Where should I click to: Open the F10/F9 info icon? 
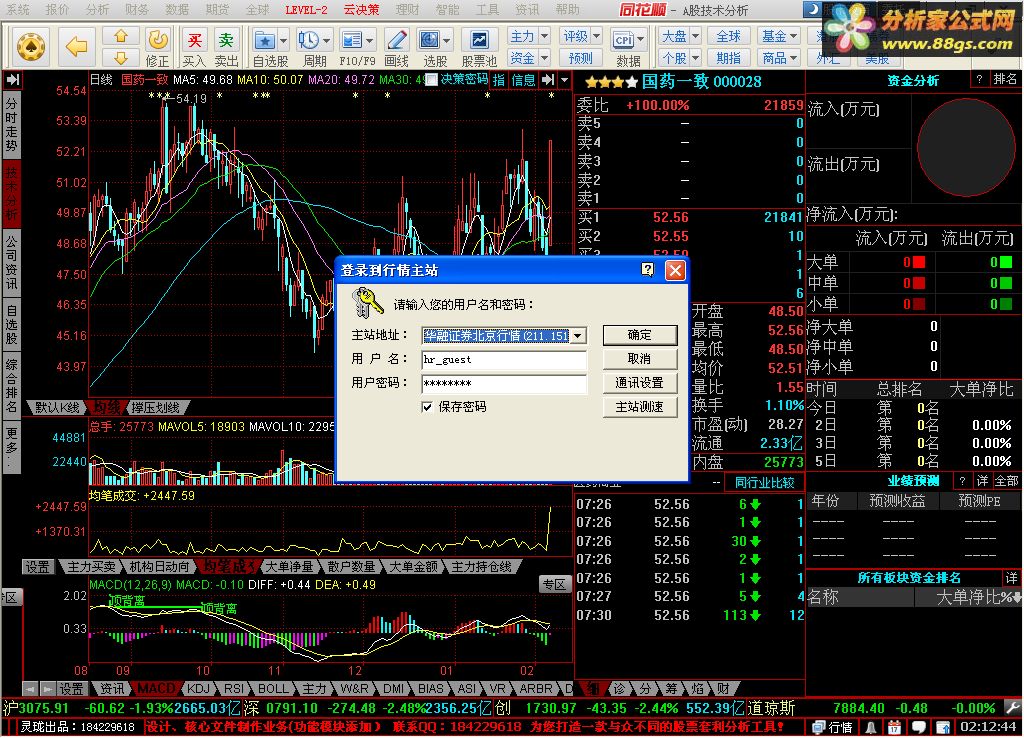click(351, 40)
